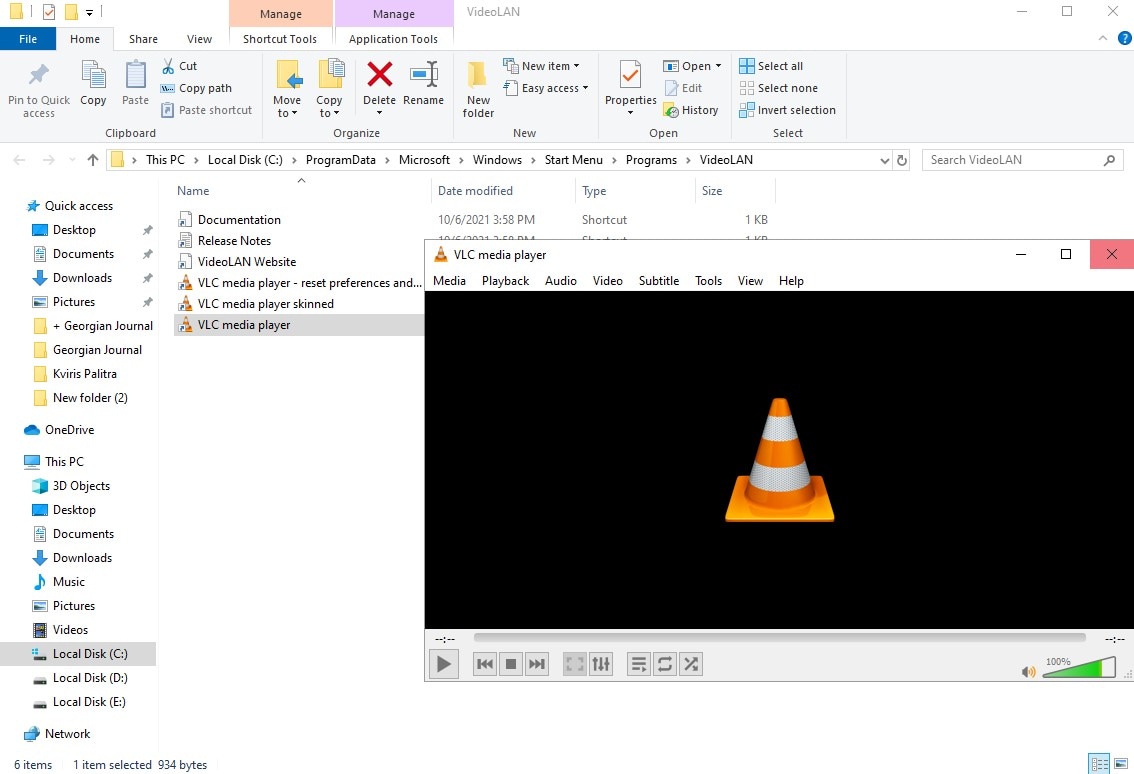Open the File tab
The image size is (1134, 774).
28,39
